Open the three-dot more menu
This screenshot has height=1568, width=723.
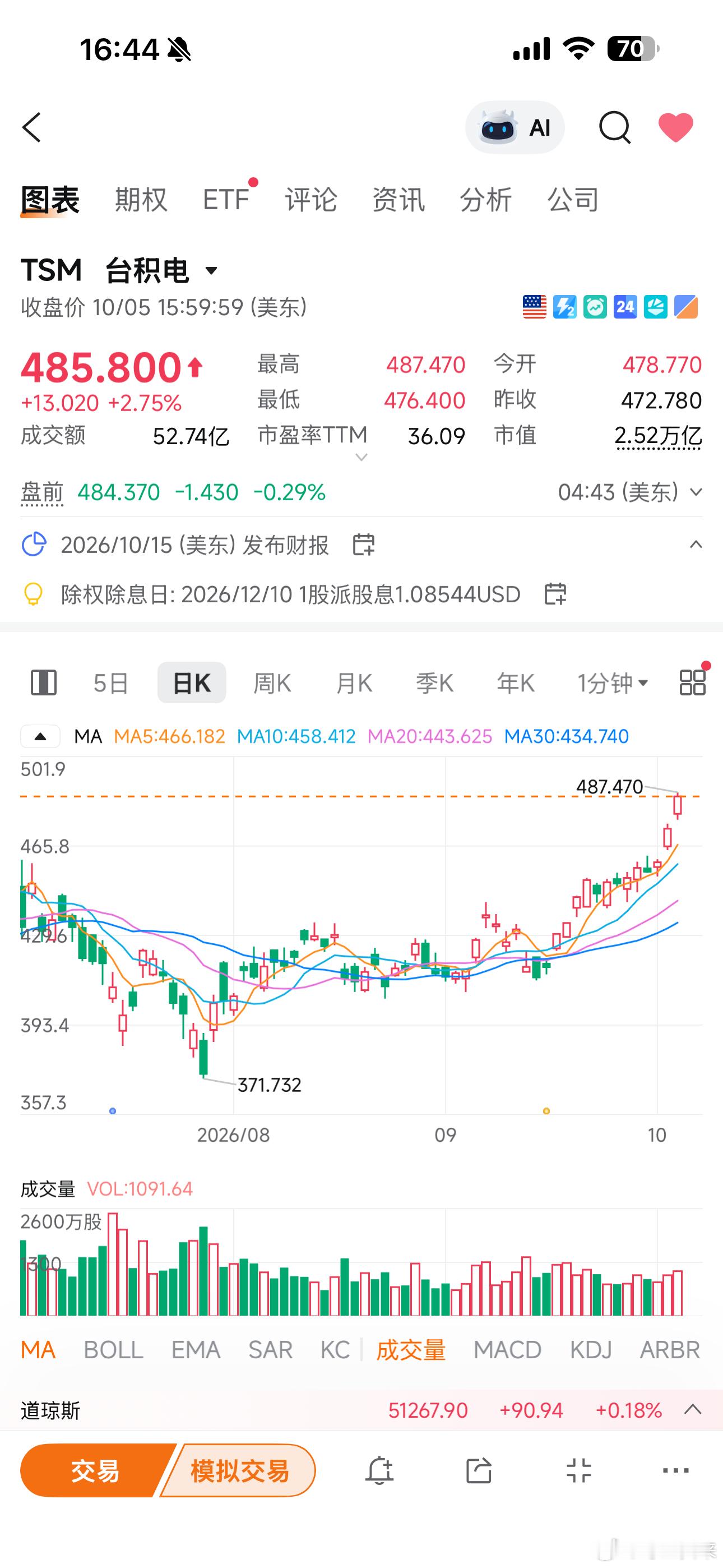click(x=675, y=1470)
